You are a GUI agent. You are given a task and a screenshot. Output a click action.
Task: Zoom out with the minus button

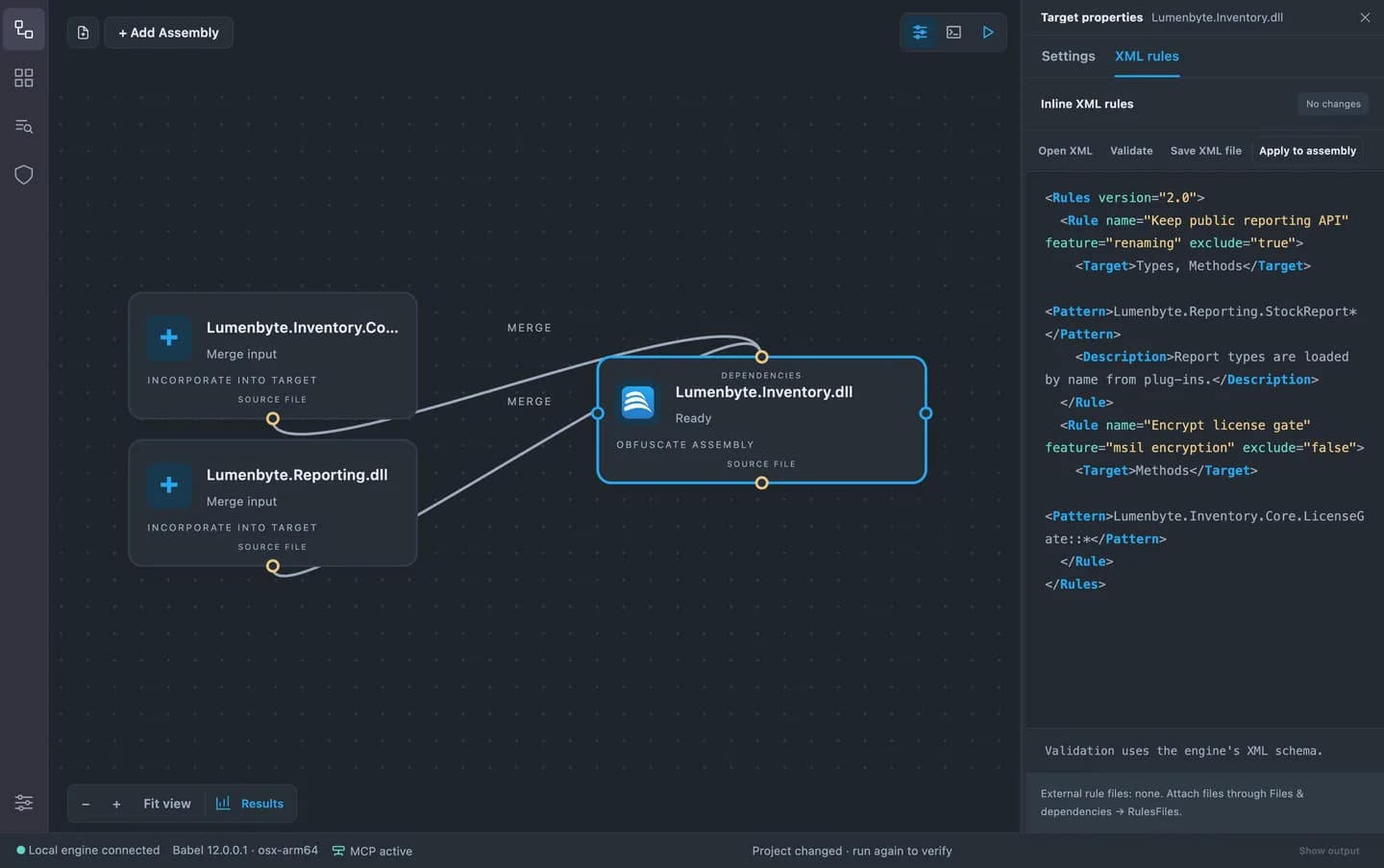[86, 804]
